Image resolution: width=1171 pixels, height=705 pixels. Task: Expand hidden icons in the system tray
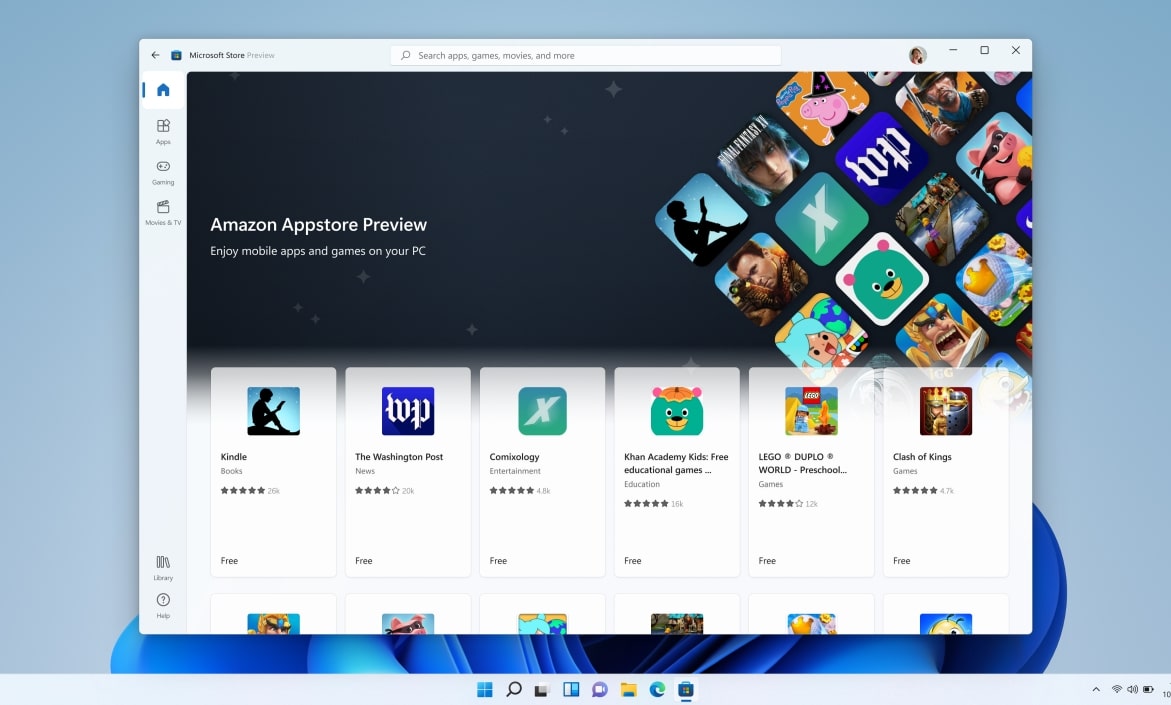click(1095, 689)
